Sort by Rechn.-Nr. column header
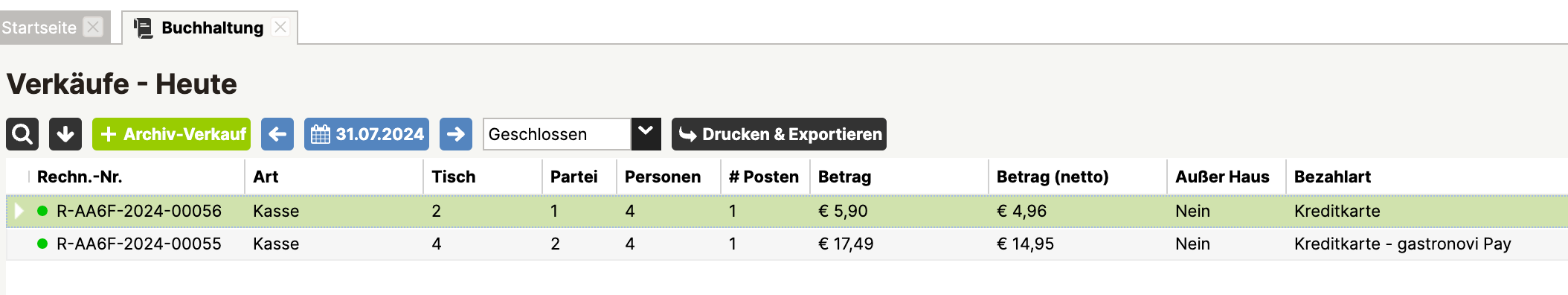This screenshot has width=1568, height=295. (80, 177)
